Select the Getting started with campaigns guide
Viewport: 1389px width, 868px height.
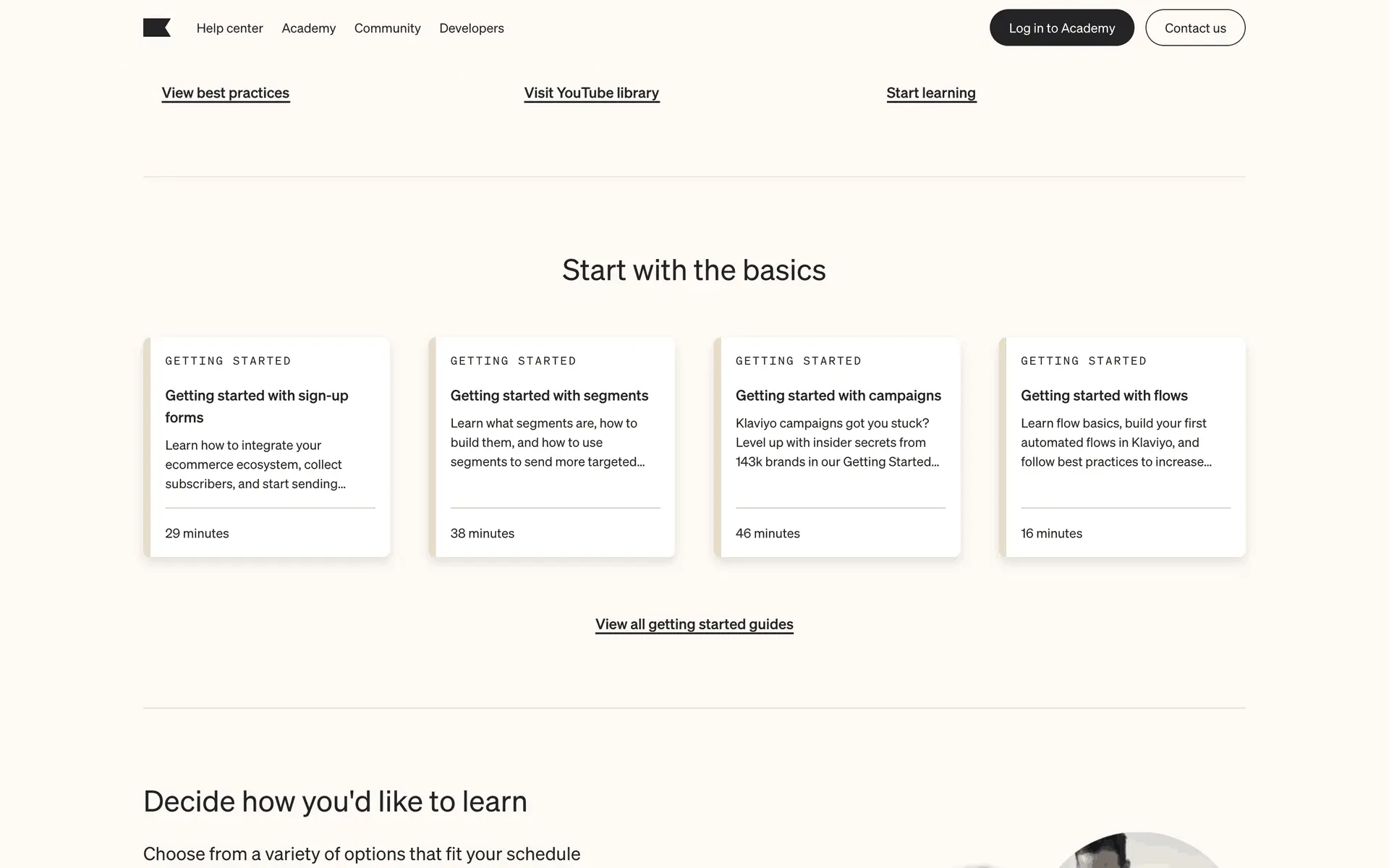(838, 396)
